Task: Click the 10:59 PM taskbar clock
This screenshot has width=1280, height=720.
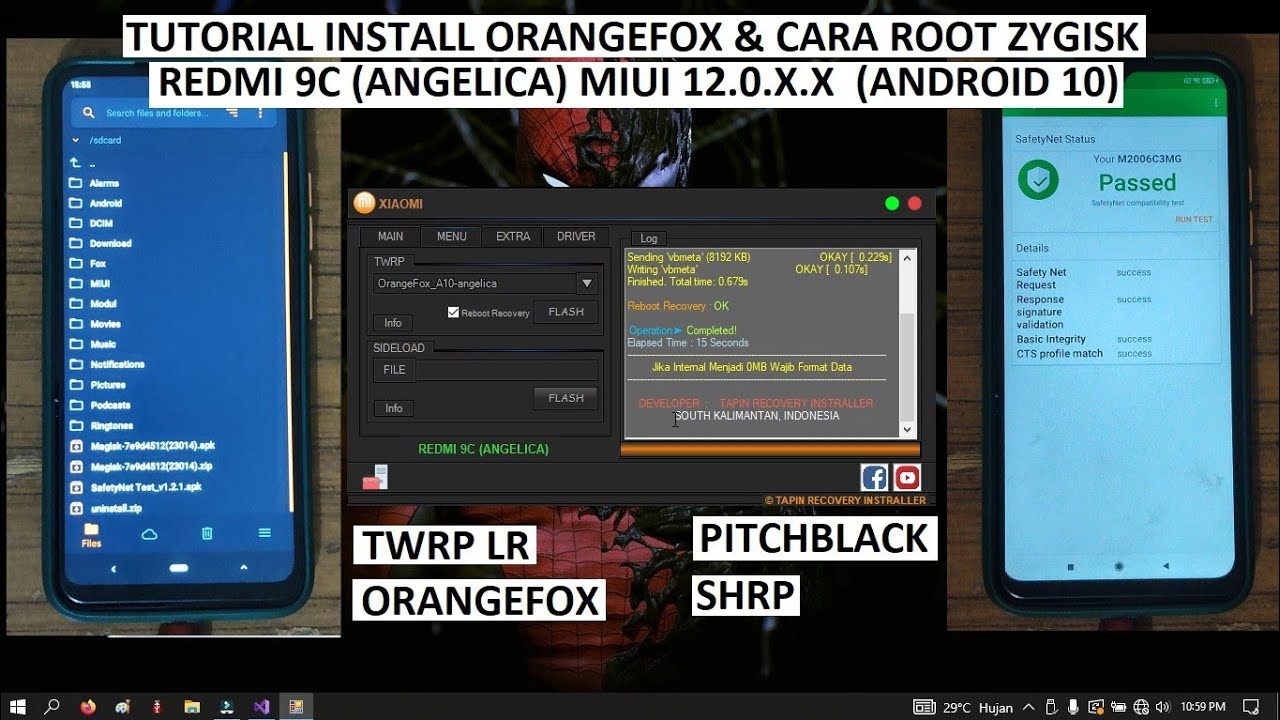Action: coord(1203,707)
